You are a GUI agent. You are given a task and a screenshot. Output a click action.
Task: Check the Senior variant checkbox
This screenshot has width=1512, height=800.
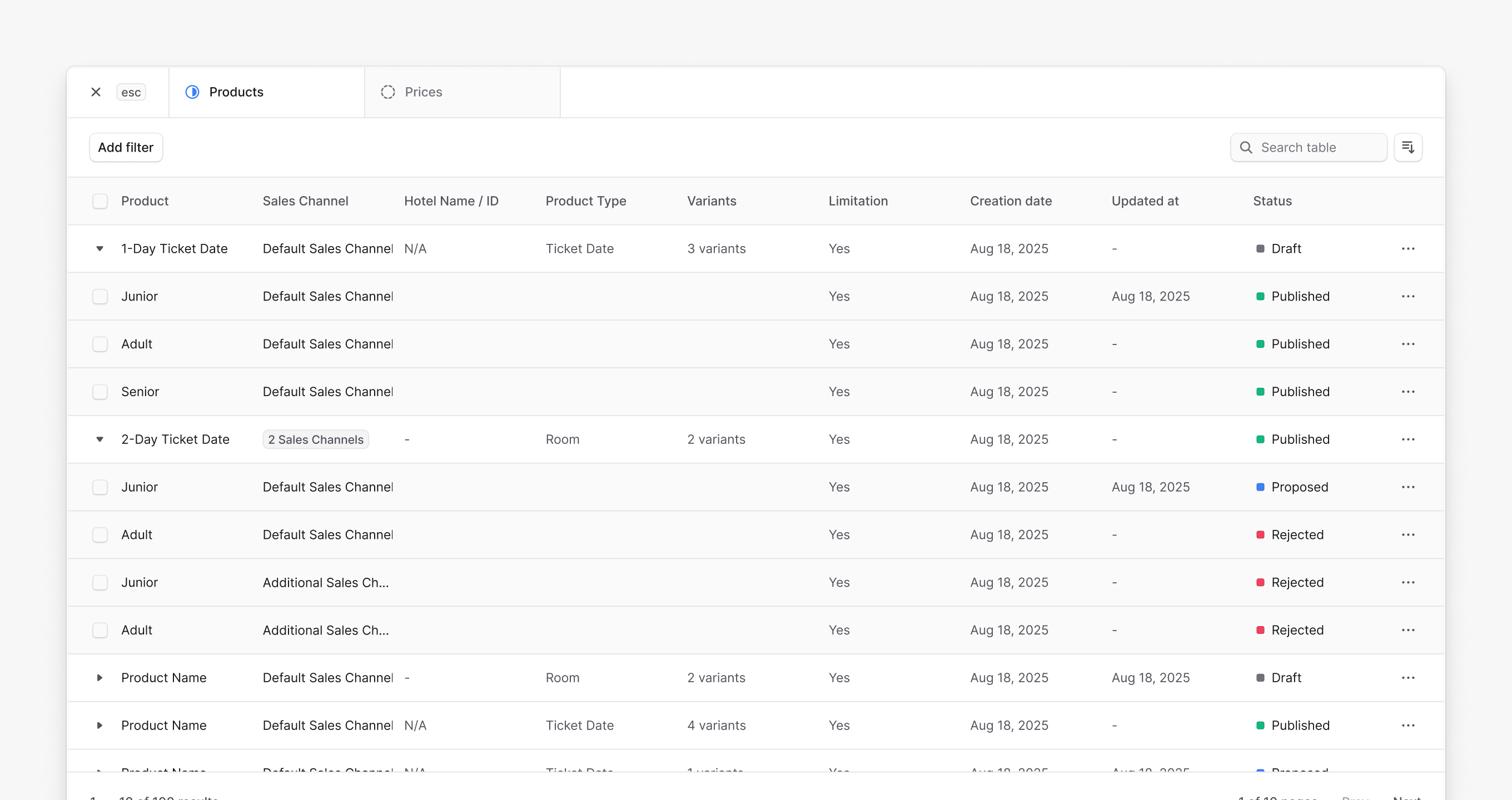101,392
